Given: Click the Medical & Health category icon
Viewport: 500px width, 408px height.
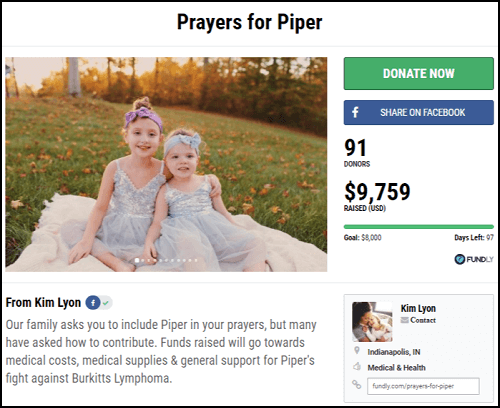Looking at the screenshot, I should 357,367.
